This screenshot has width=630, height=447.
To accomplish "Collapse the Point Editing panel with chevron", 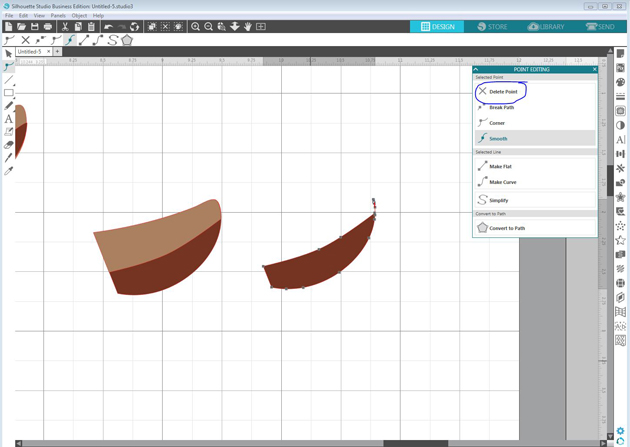I will pyautogui.click(x=477, y=69).
